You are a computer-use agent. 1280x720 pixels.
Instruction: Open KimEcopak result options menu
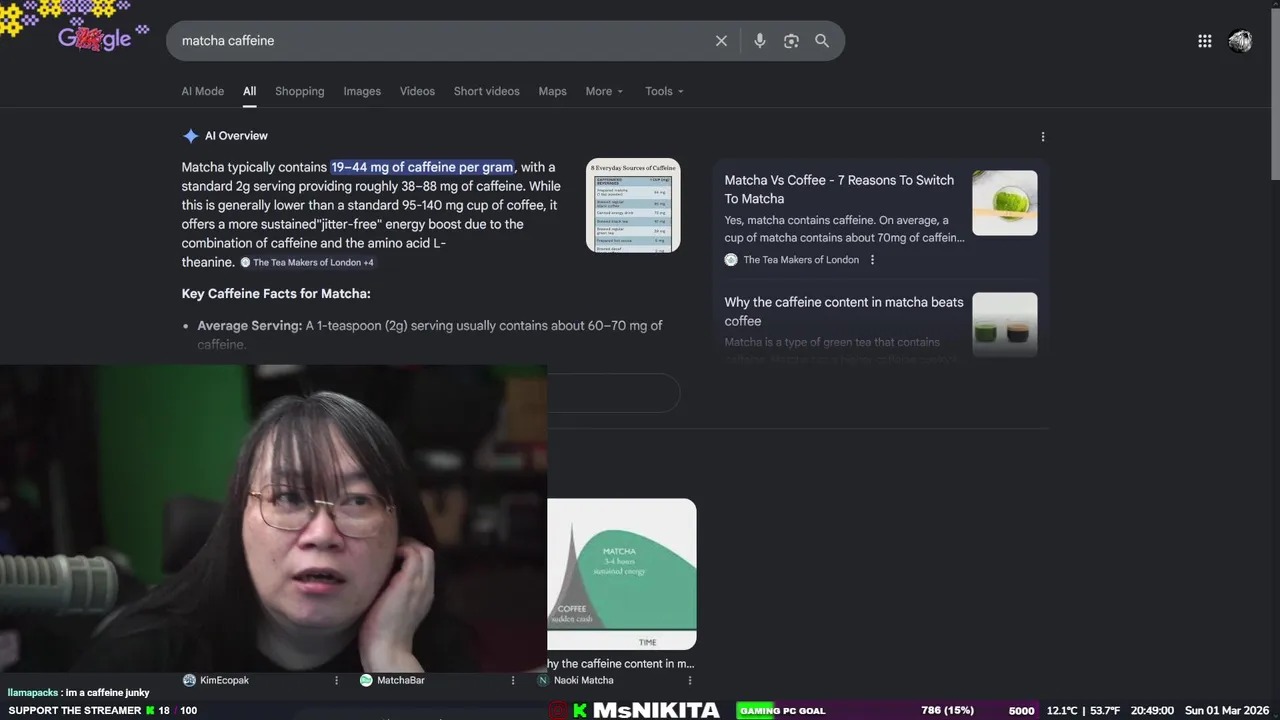coord(336,680)
